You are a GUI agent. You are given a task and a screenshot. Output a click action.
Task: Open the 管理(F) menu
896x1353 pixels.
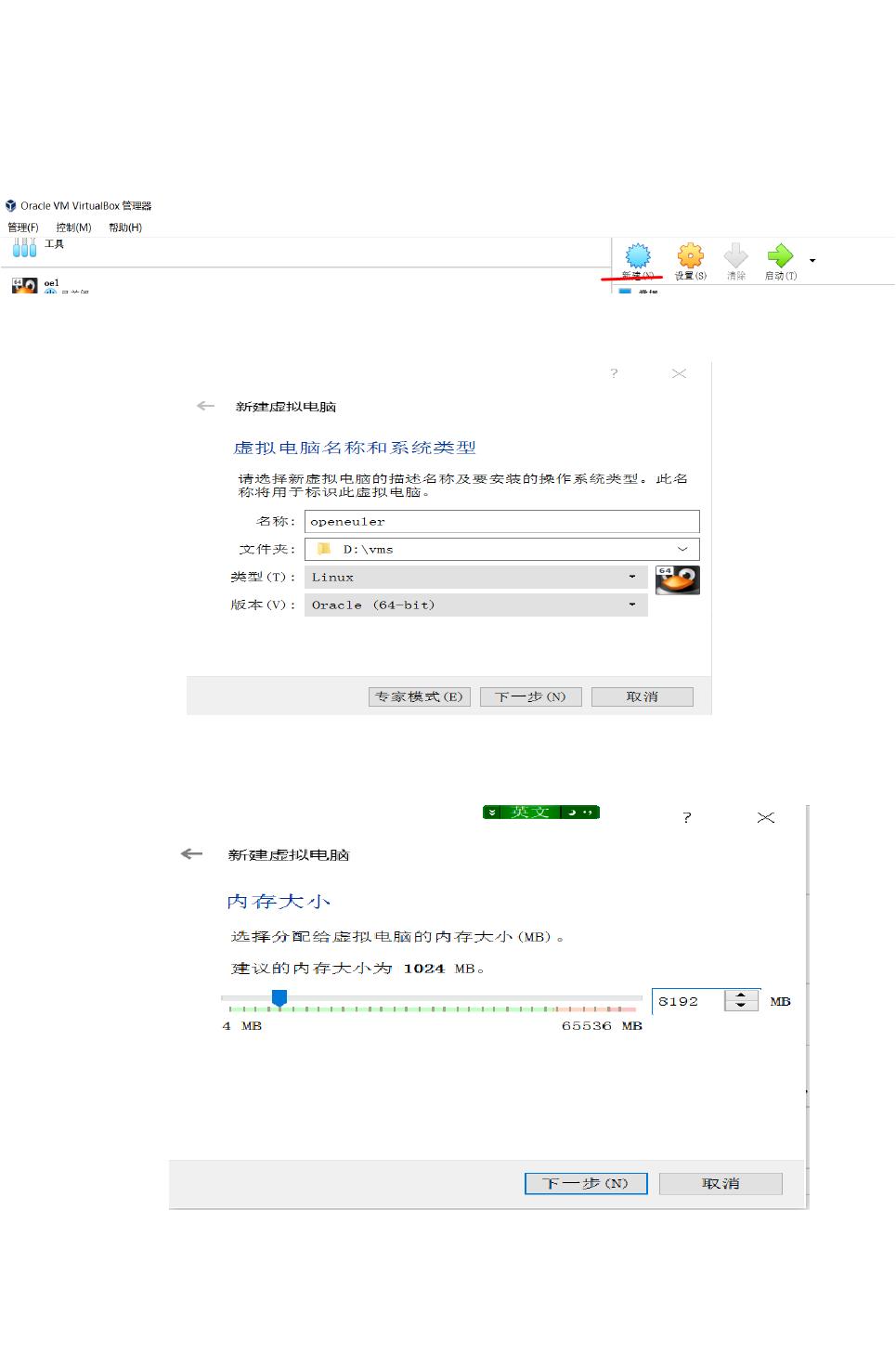(23, 228)
